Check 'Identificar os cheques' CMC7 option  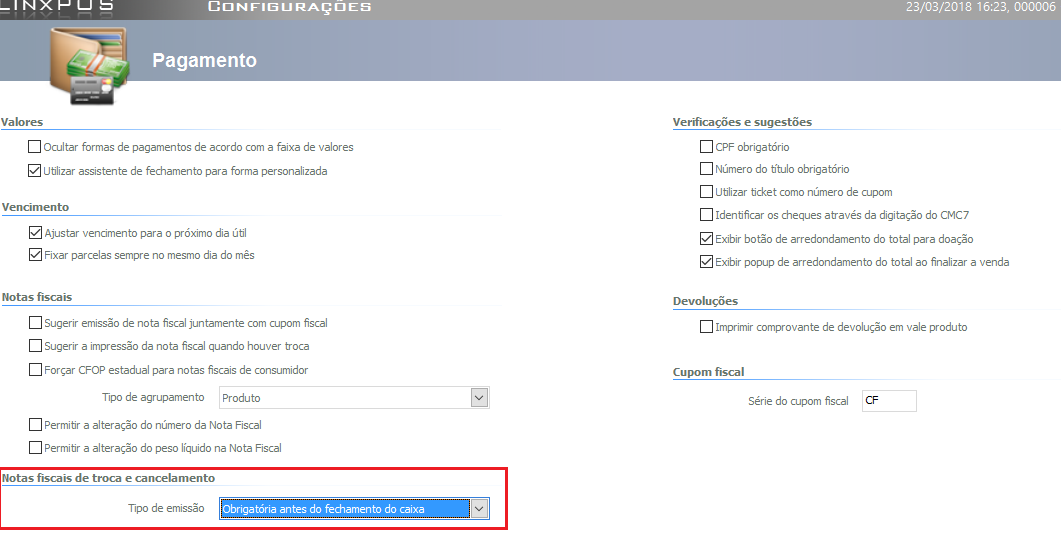(x=707, y=215)
